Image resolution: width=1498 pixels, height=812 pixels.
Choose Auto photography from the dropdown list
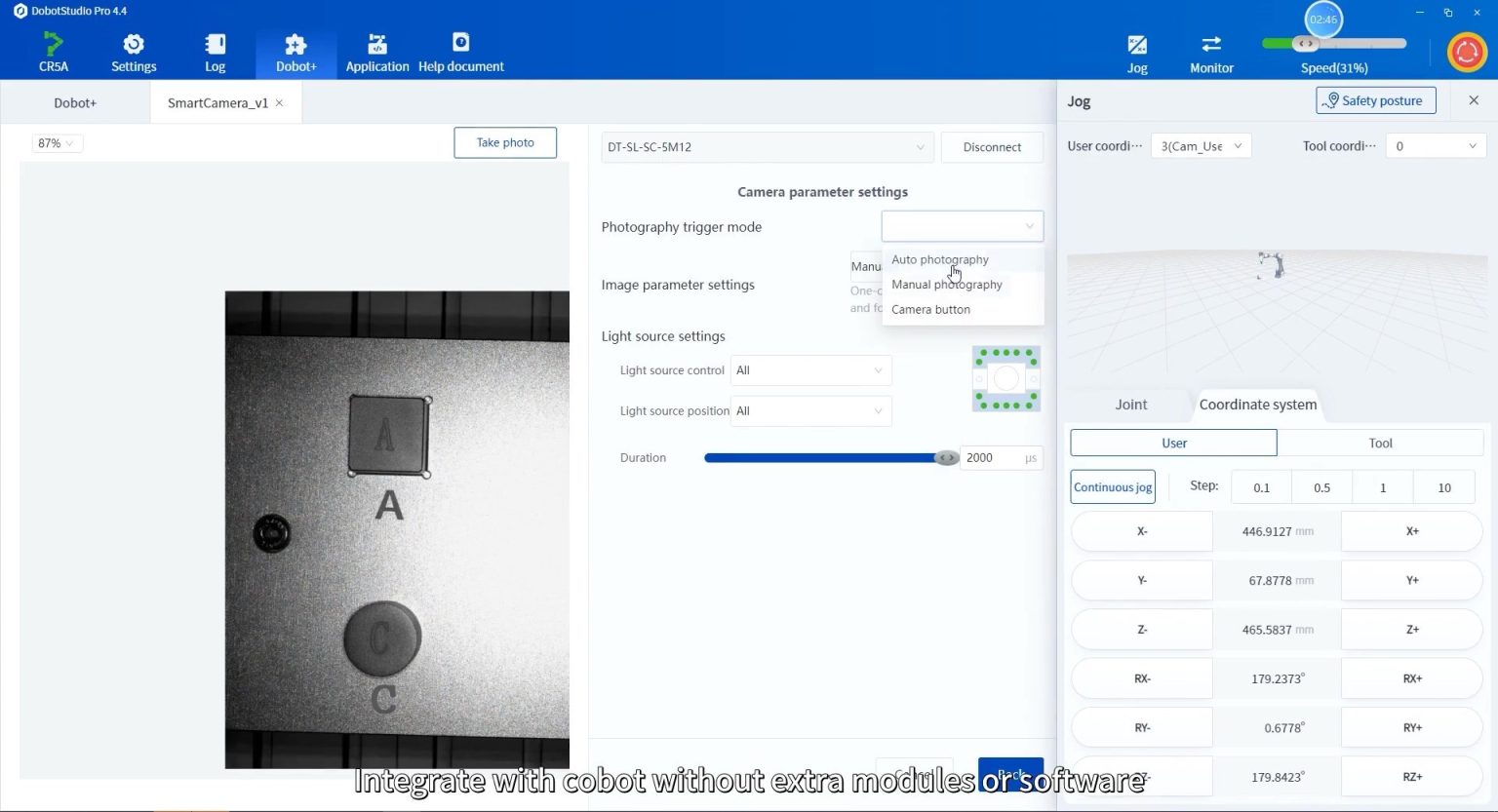939,260
